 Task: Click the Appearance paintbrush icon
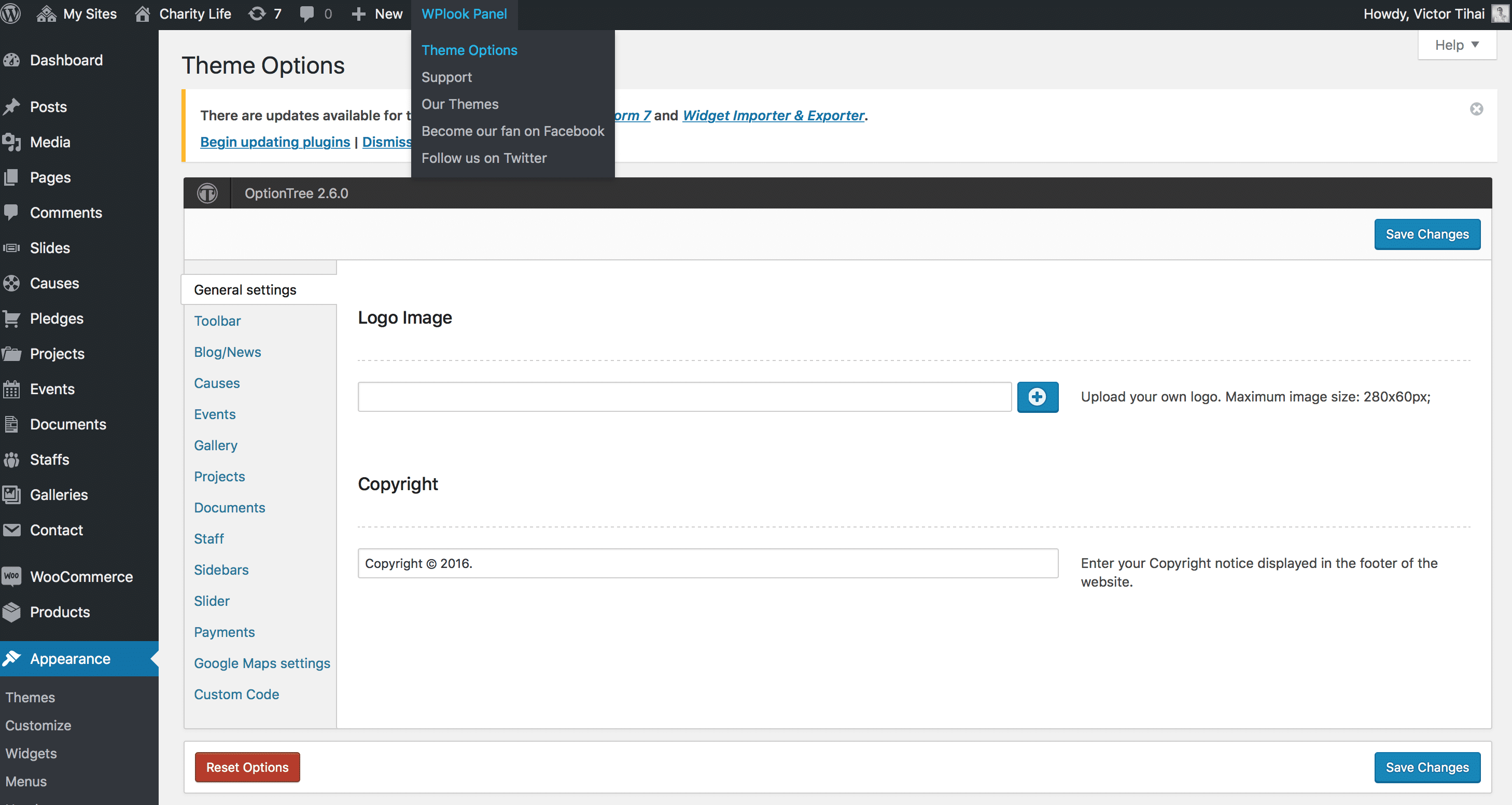point(12,658)
